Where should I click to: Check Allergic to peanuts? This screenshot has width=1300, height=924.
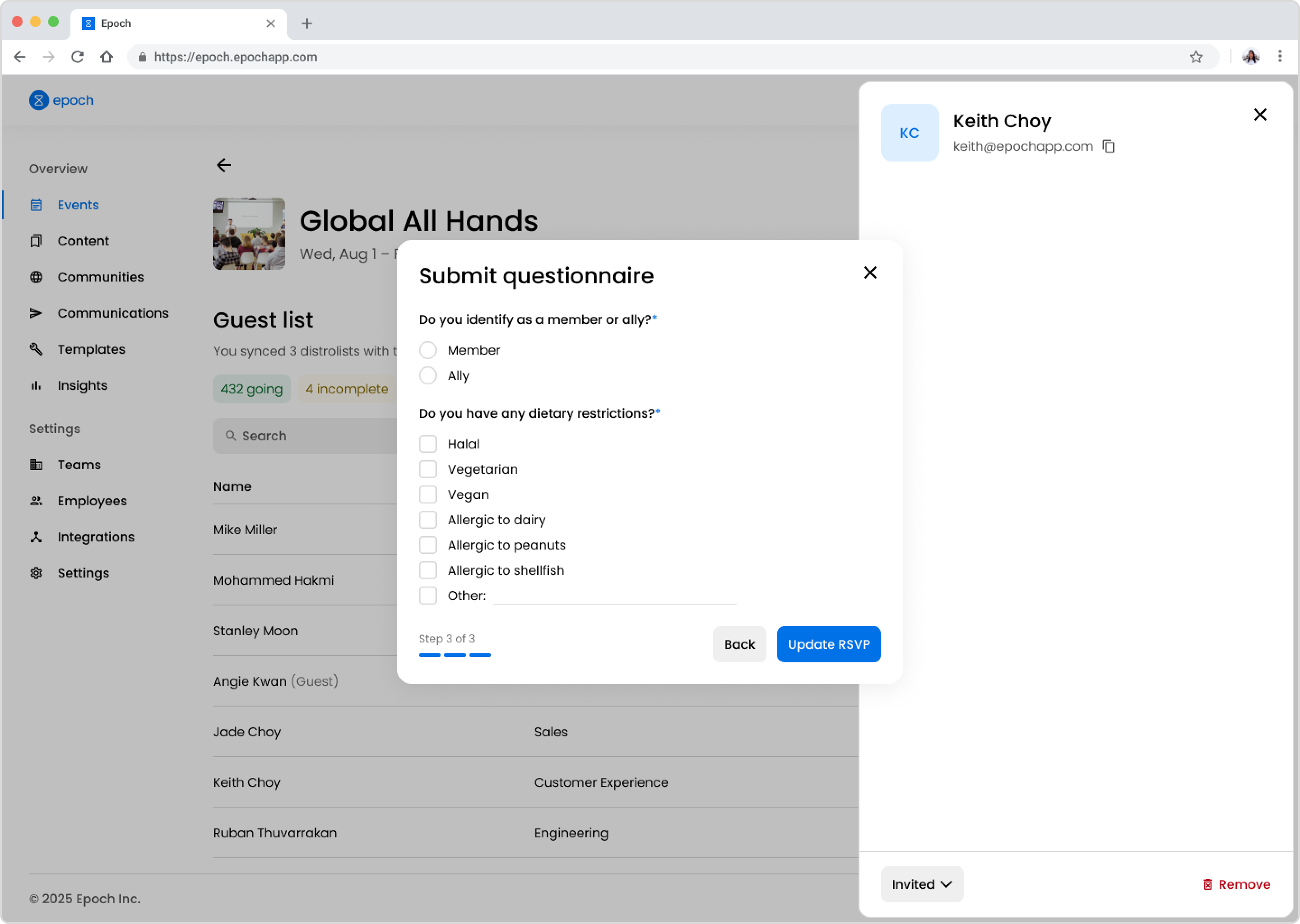pos(428,545)
